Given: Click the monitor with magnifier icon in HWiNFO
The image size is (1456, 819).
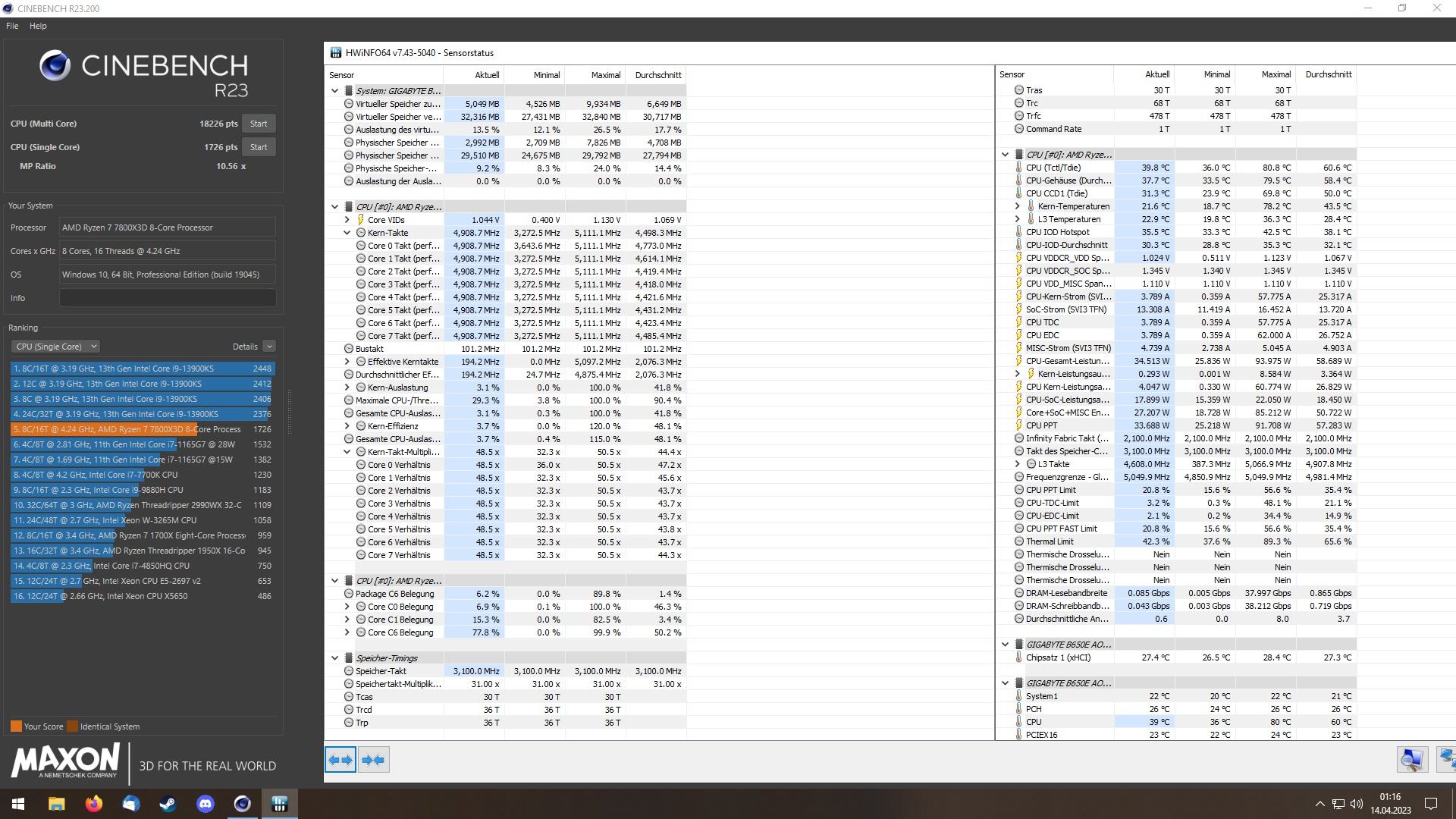Looking at the screenshot, I should coord(1412,760).
